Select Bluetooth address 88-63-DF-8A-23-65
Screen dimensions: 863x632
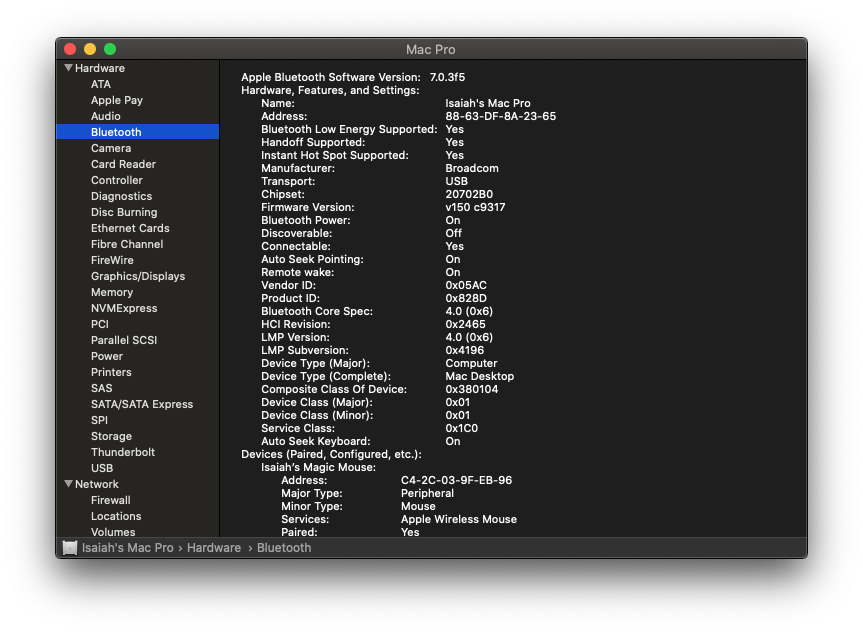point(501,116)
